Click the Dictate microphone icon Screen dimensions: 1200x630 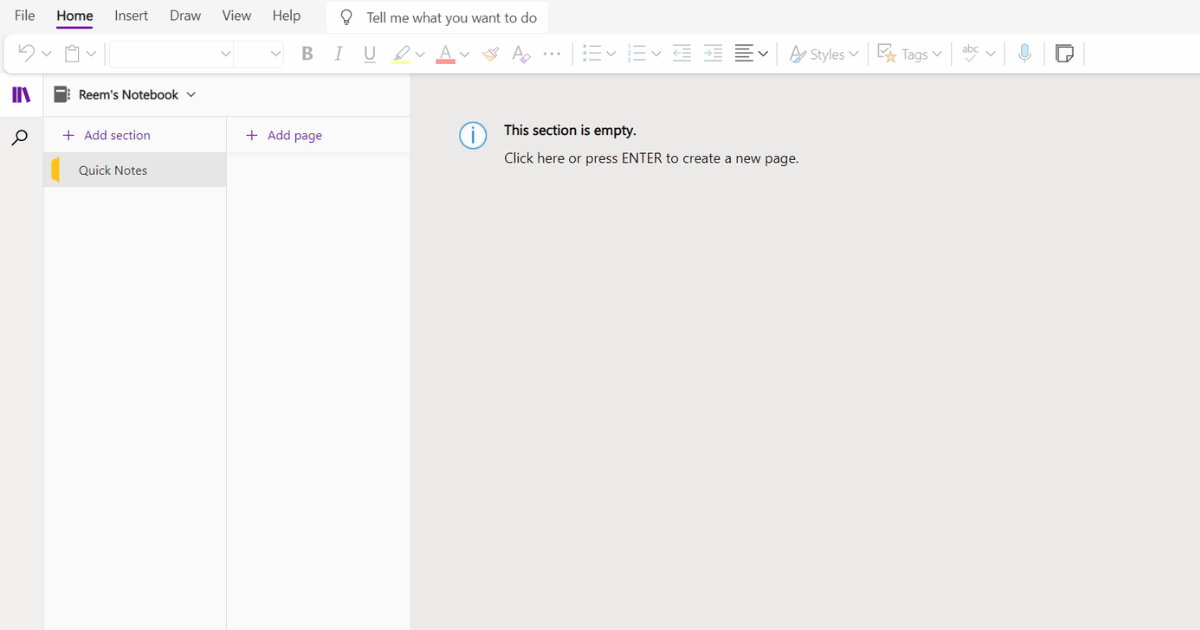tap(1024, 53)
